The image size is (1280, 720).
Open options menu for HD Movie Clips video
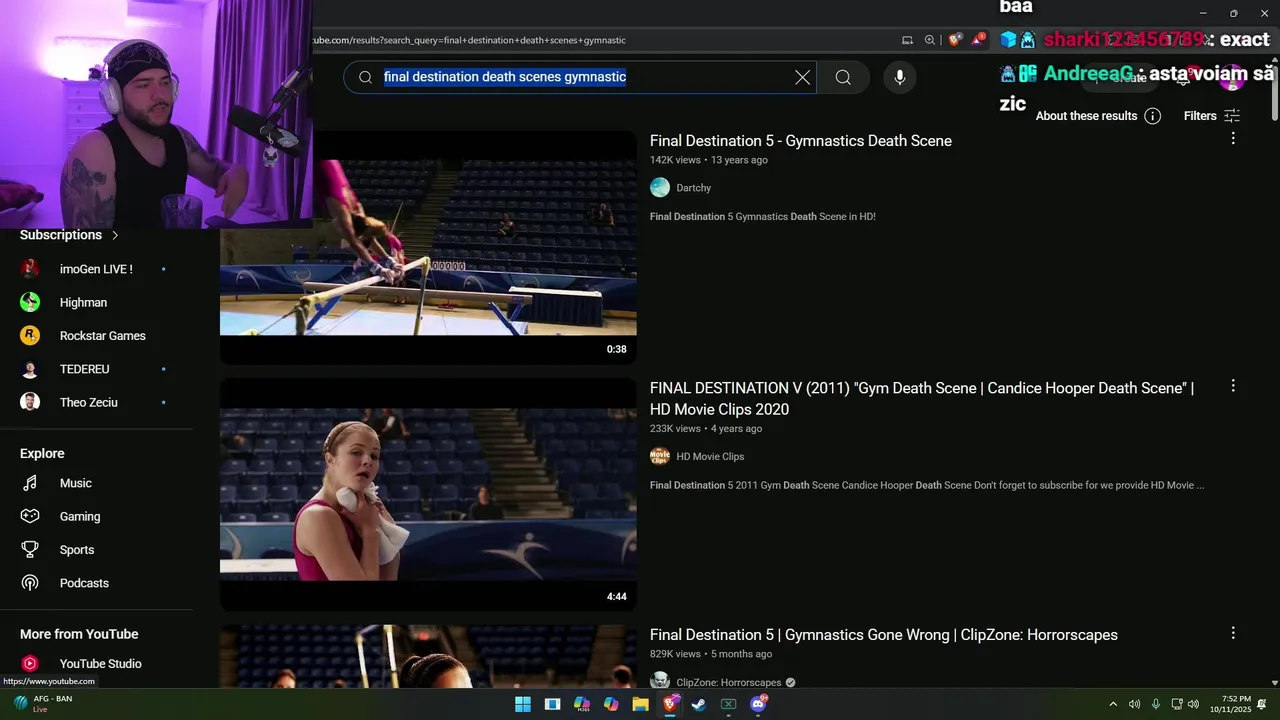point(1233,386)
